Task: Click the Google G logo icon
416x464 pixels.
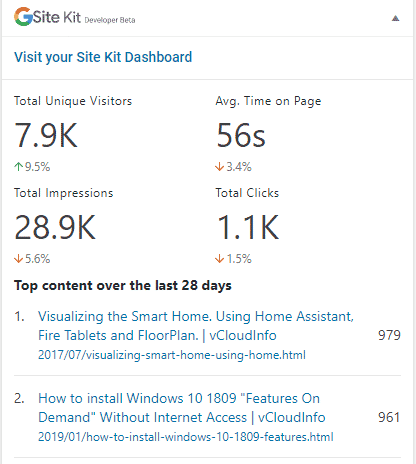Action: (23, 17)
